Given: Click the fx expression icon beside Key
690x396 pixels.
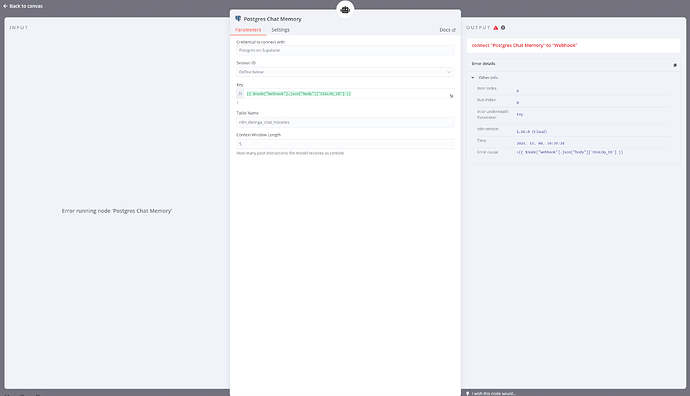Looking at the screenshot, I should [x=240, y=94].
